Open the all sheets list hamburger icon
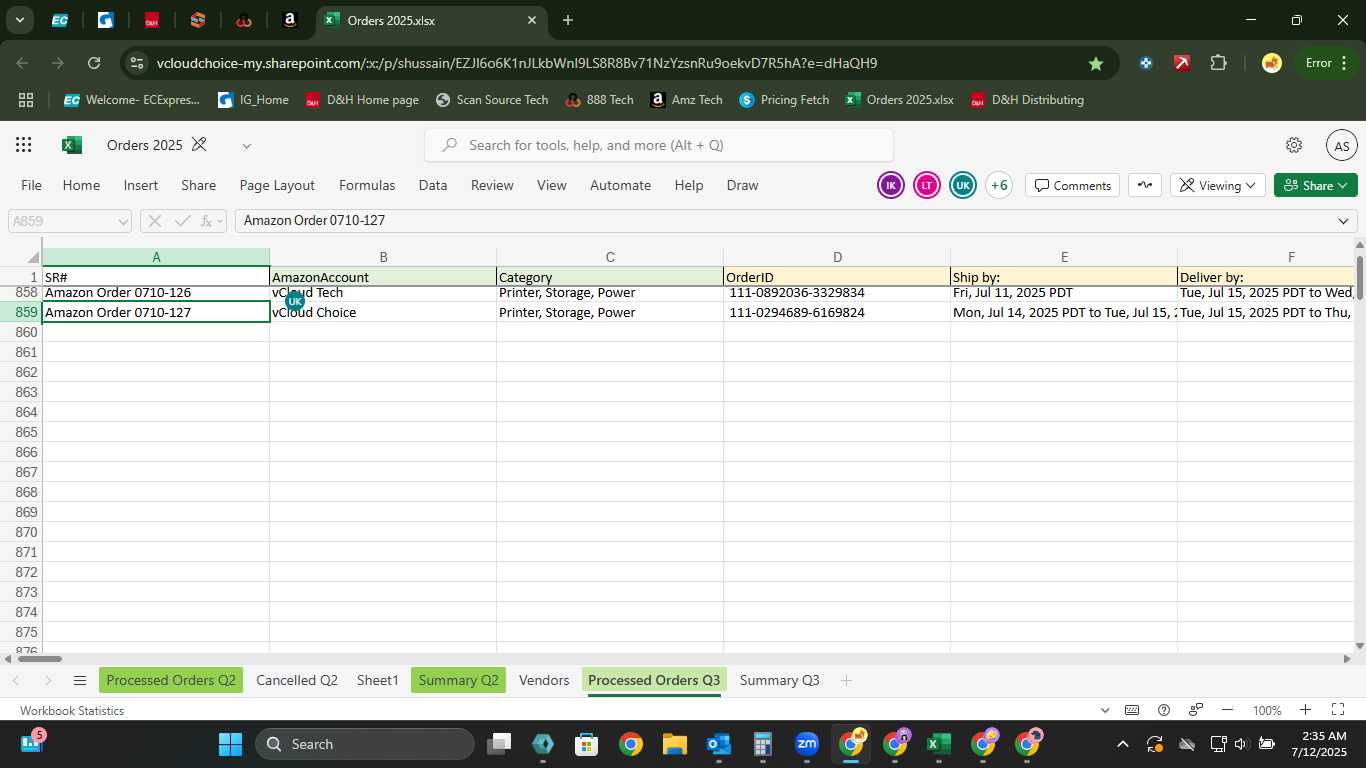1366x768 pixels. coord(80,681)
